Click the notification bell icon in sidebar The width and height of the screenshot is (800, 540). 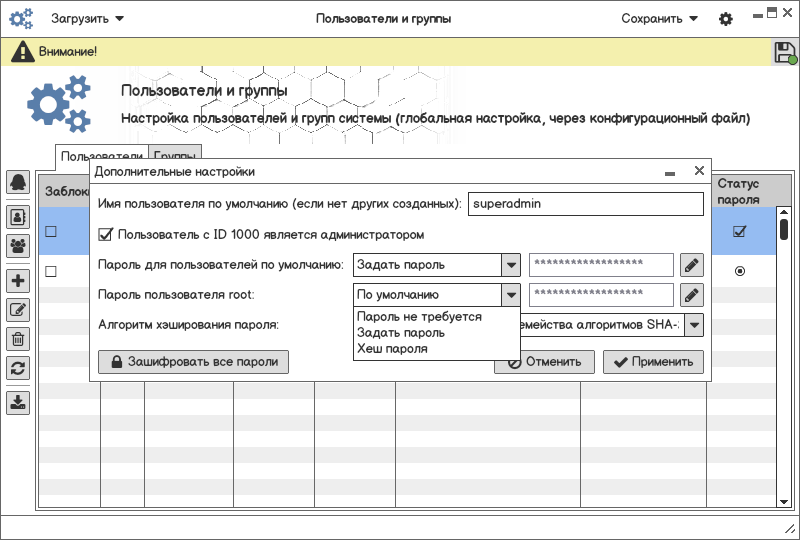tap(18, 182)
